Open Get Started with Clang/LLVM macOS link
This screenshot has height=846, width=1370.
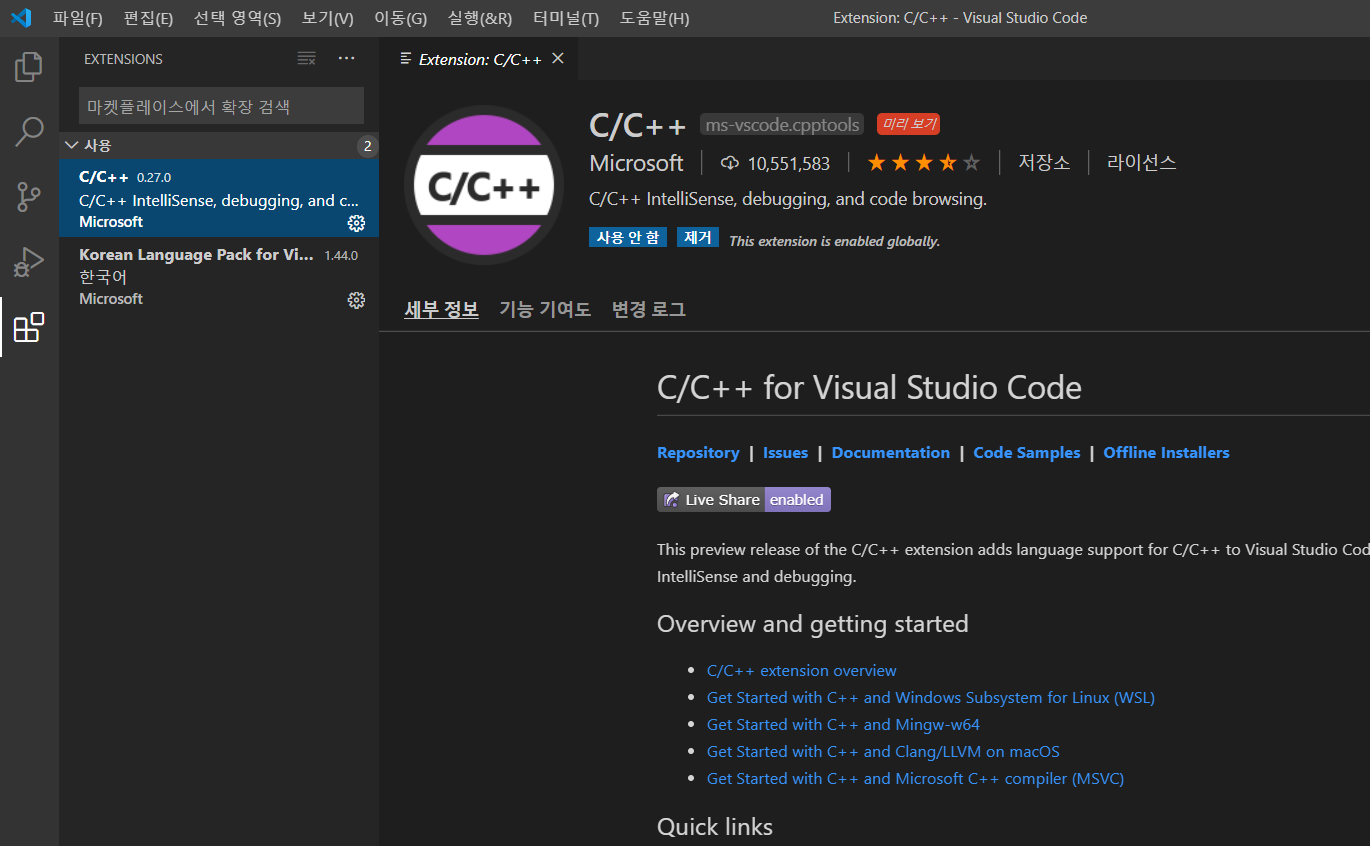pos(883,752)
